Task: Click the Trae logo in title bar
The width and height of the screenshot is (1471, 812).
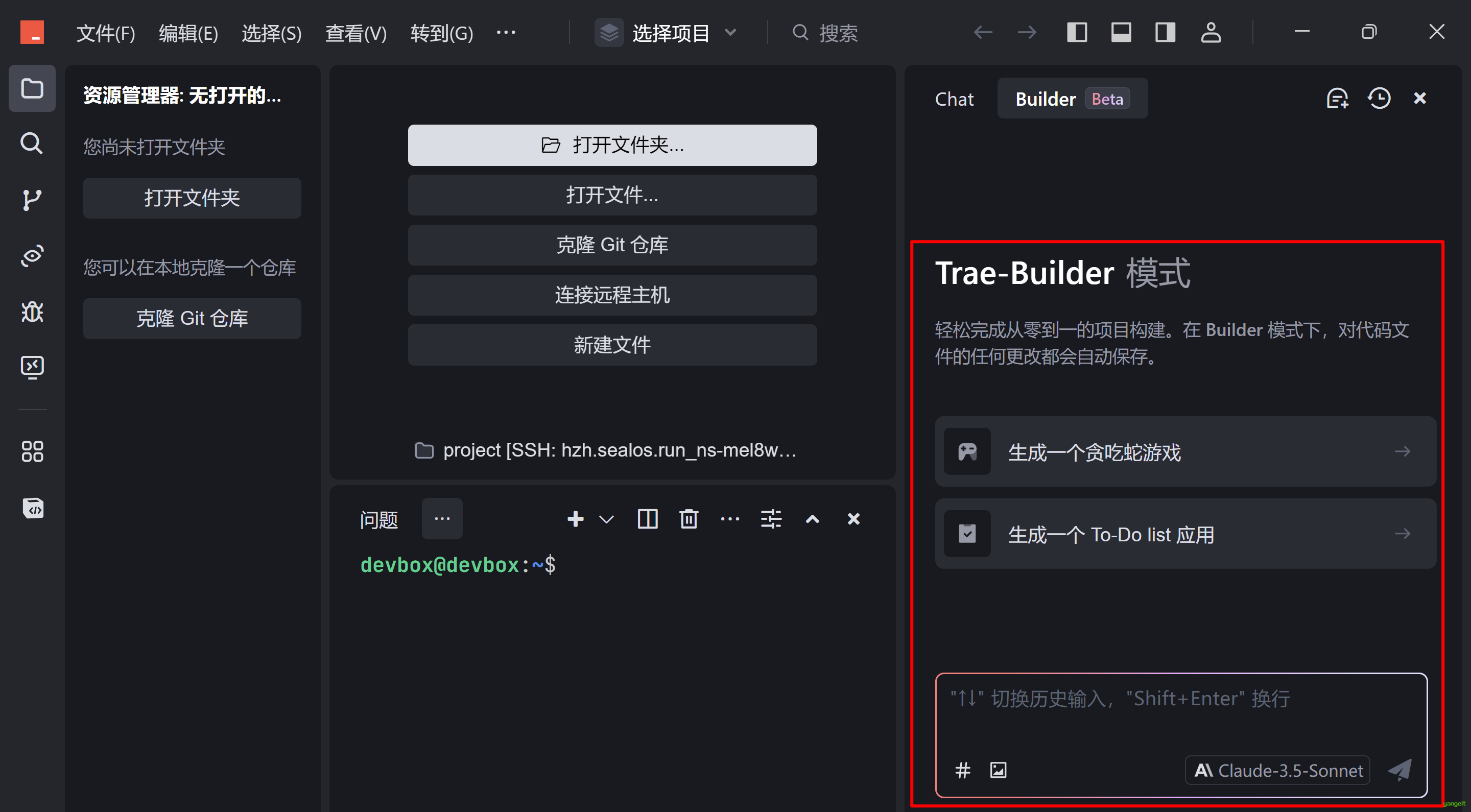Action: pos(32,32)
